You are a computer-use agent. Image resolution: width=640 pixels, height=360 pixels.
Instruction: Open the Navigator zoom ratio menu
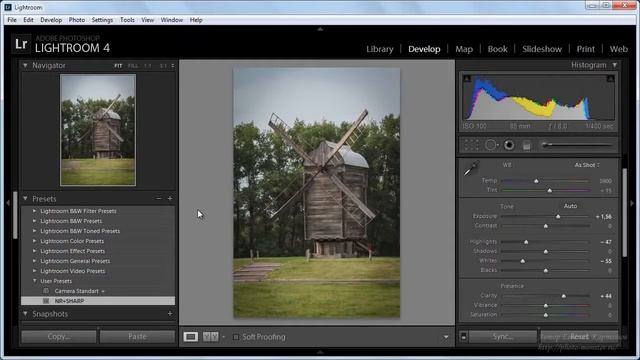[x=173, y=66]
